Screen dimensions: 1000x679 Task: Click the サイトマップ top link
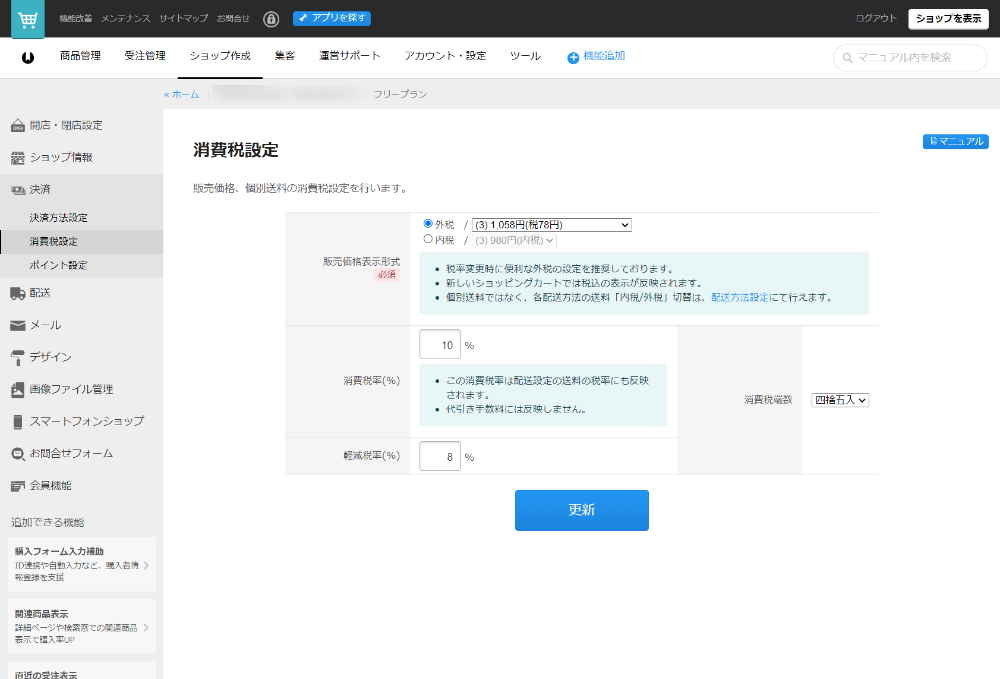[x=184, y=18]
